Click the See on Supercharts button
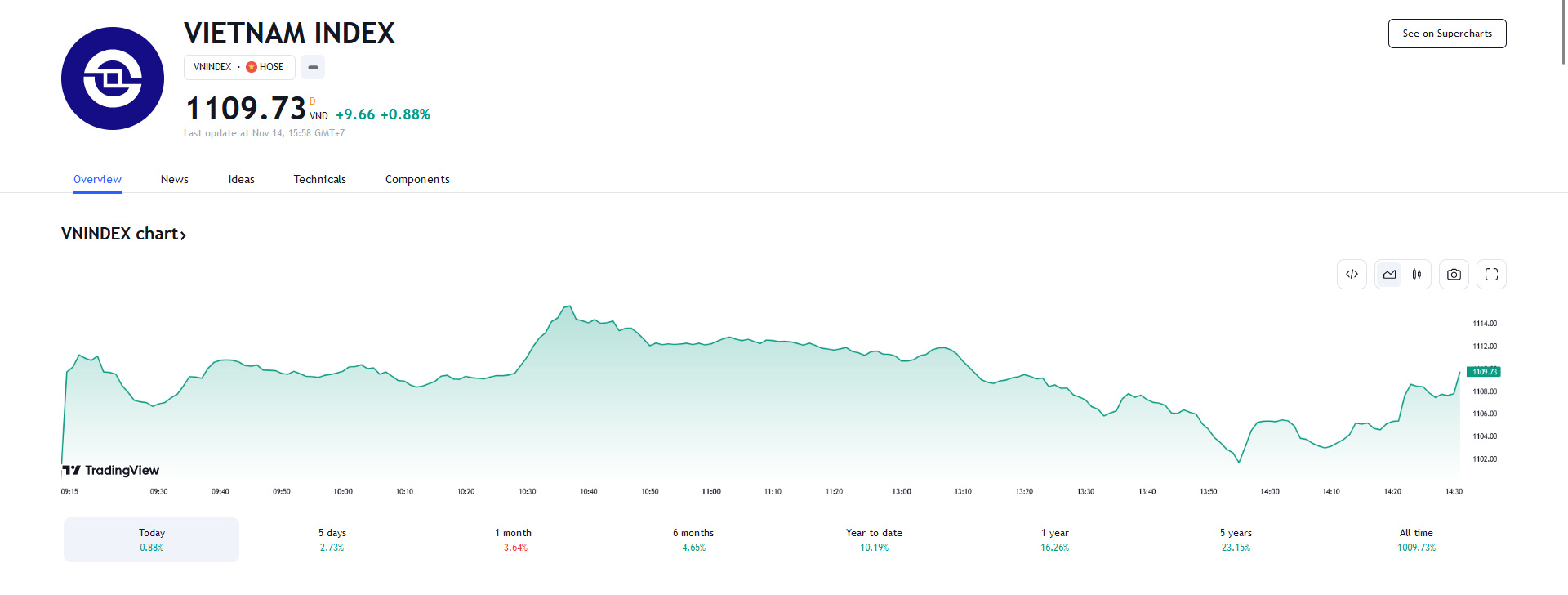This screenshot has width=1568, height=595. 1447,34
